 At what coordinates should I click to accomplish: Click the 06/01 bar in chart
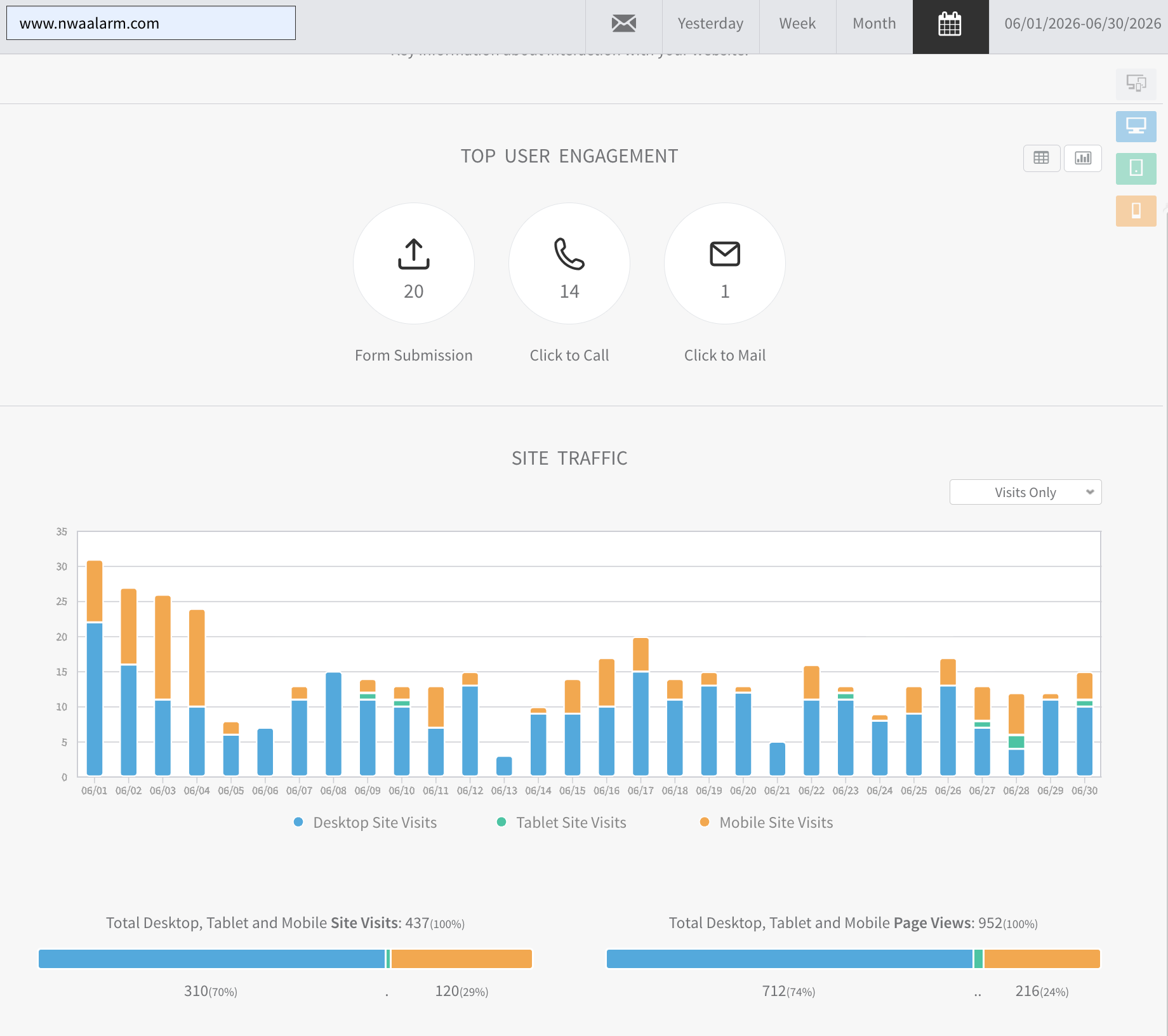click(95, 668)
